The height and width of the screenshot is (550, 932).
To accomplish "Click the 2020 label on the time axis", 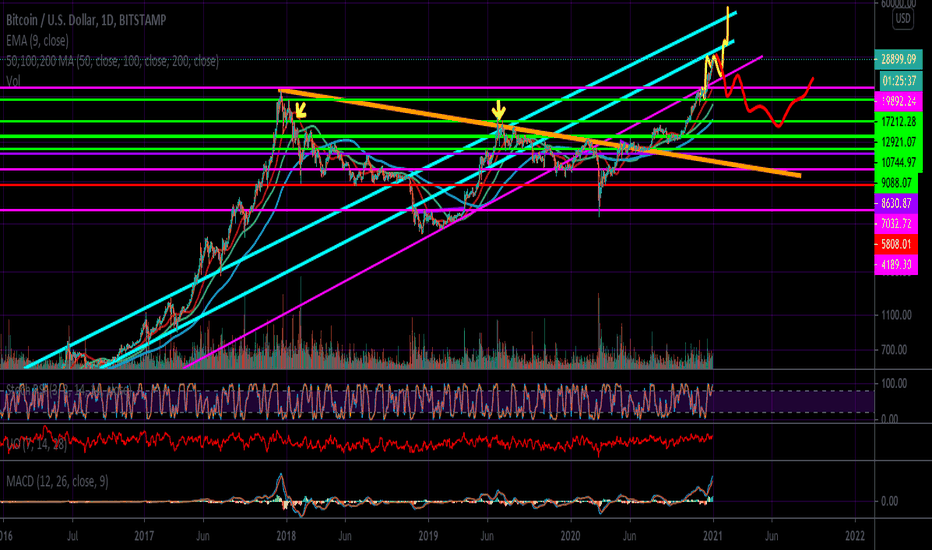I will point(571,536).
